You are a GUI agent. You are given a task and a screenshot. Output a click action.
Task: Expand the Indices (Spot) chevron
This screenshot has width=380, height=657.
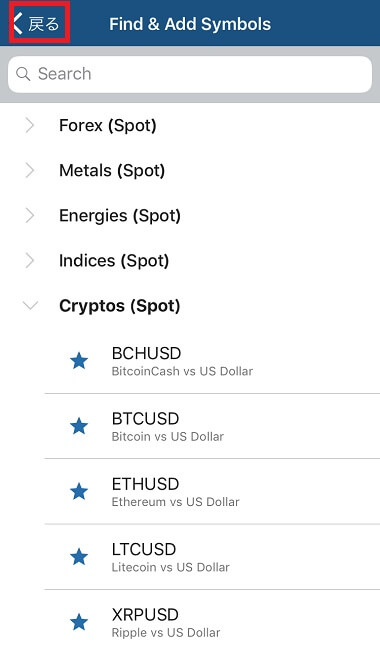pos(30,261)
